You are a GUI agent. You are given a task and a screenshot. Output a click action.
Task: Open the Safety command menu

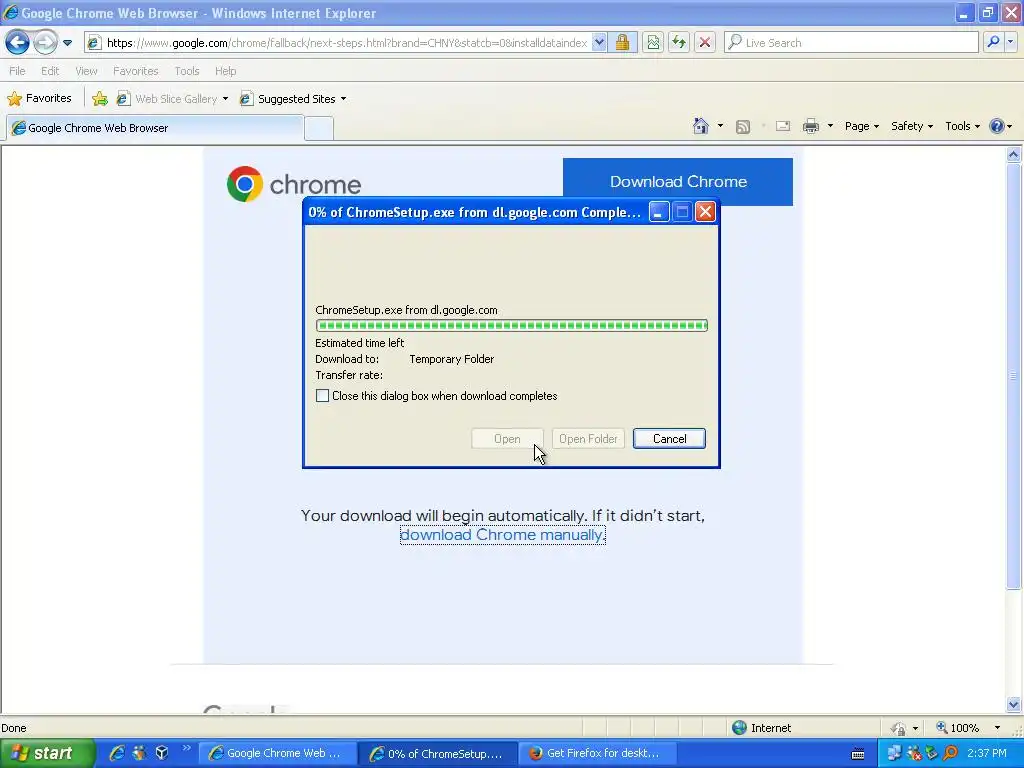click(x=912, y=126)
